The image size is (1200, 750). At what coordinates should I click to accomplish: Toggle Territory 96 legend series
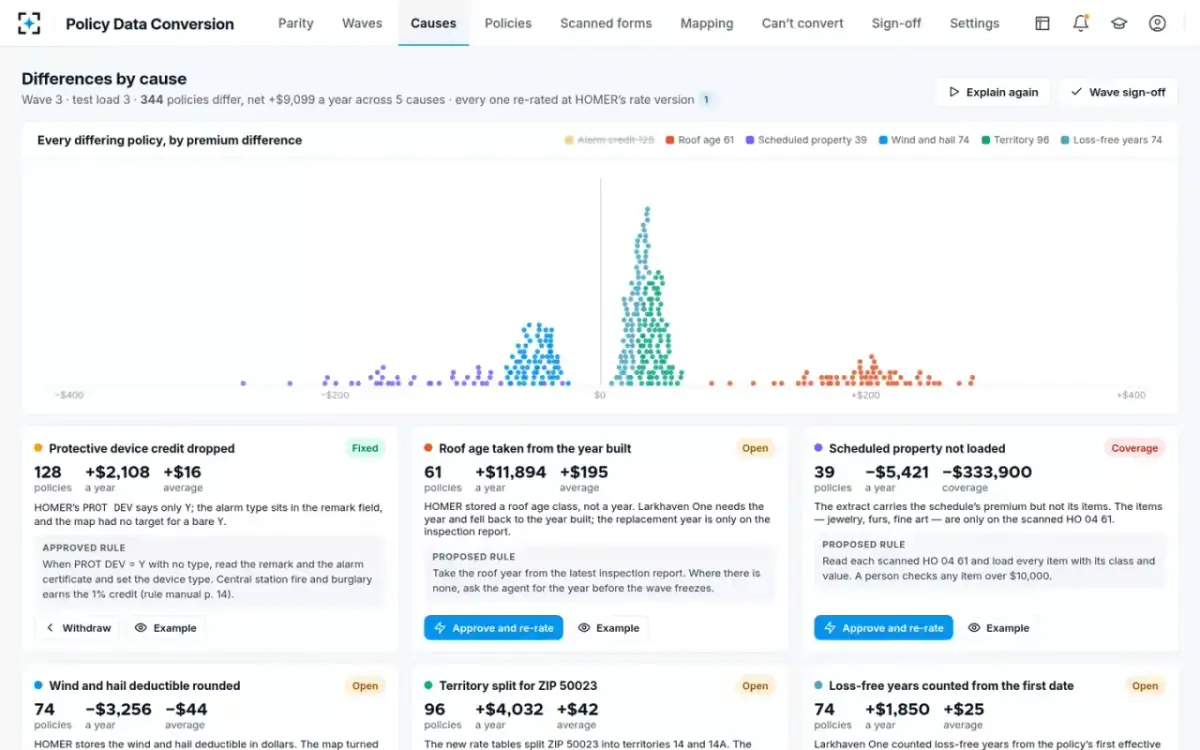1015,140
